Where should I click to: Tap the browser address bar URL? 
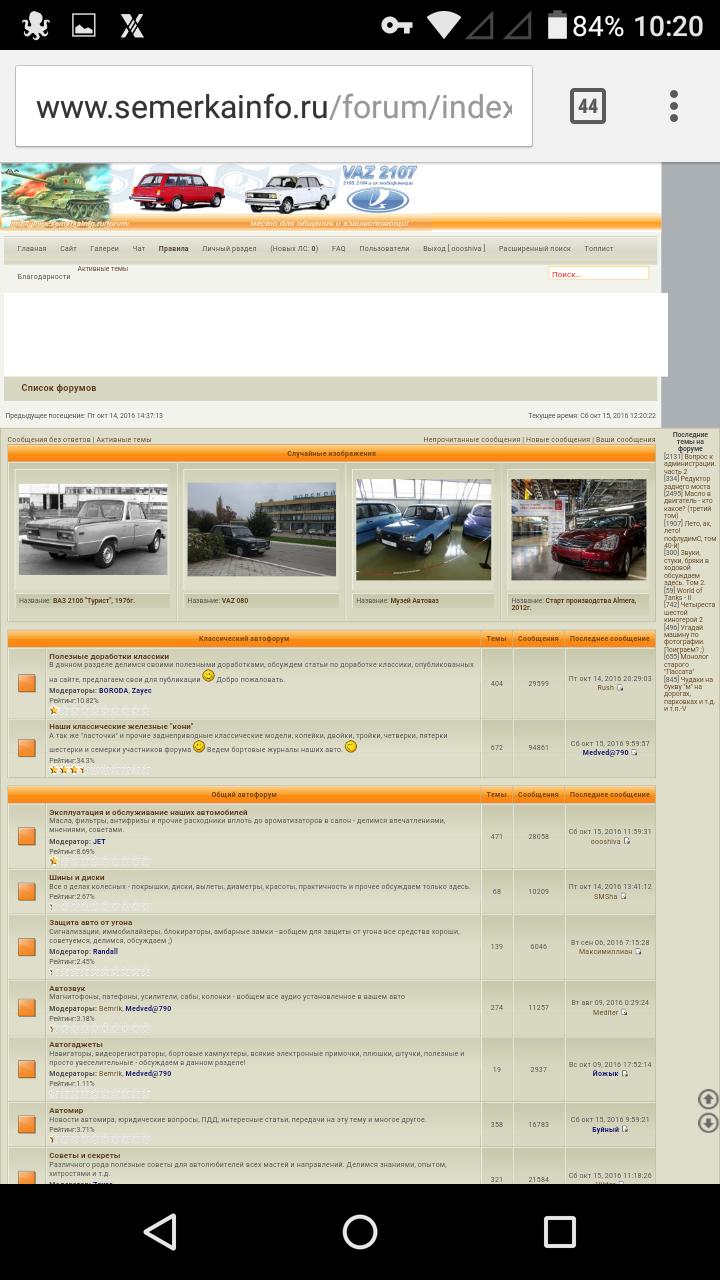click(274, 106)
